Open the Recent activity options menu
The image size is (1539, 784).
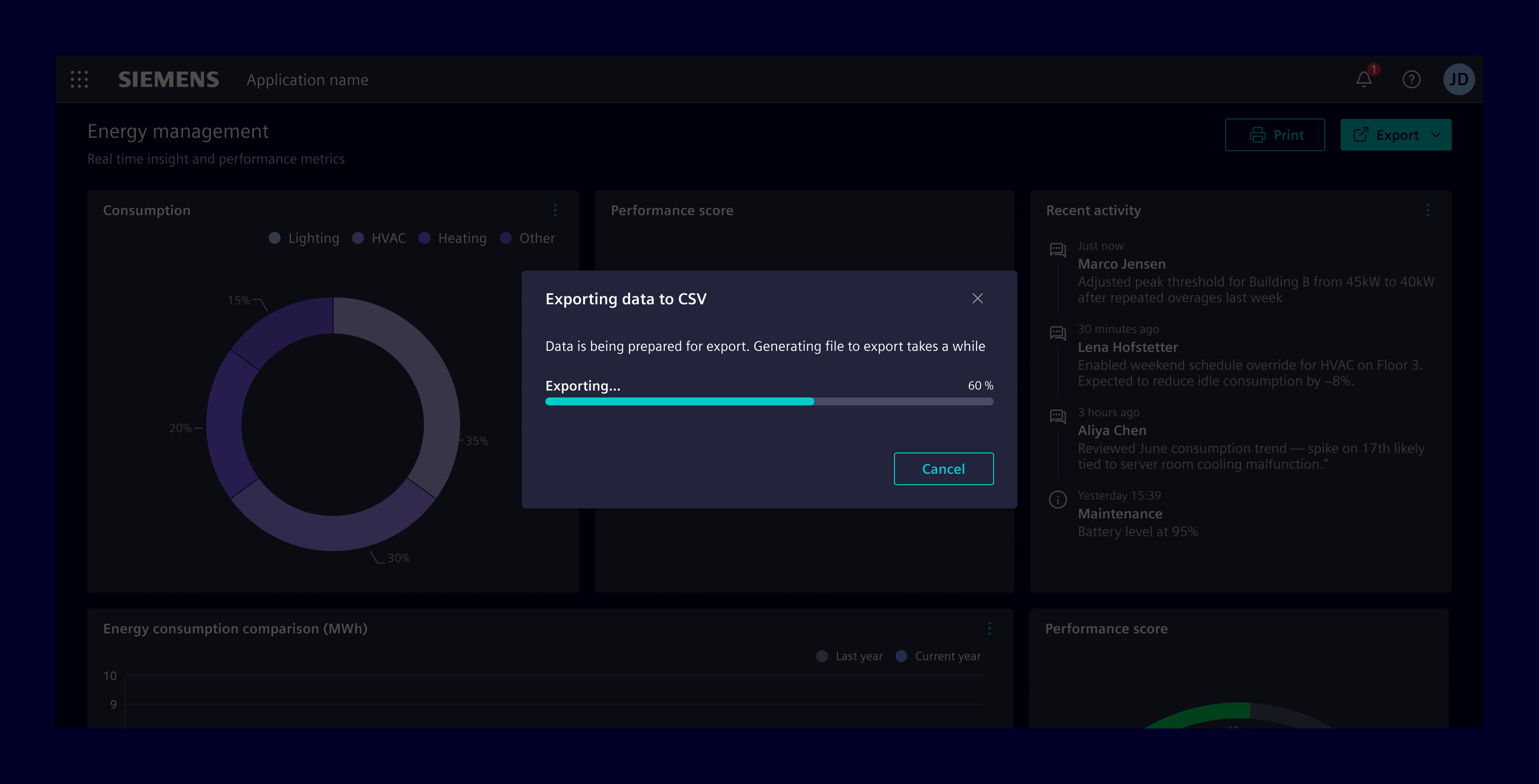1429,210
